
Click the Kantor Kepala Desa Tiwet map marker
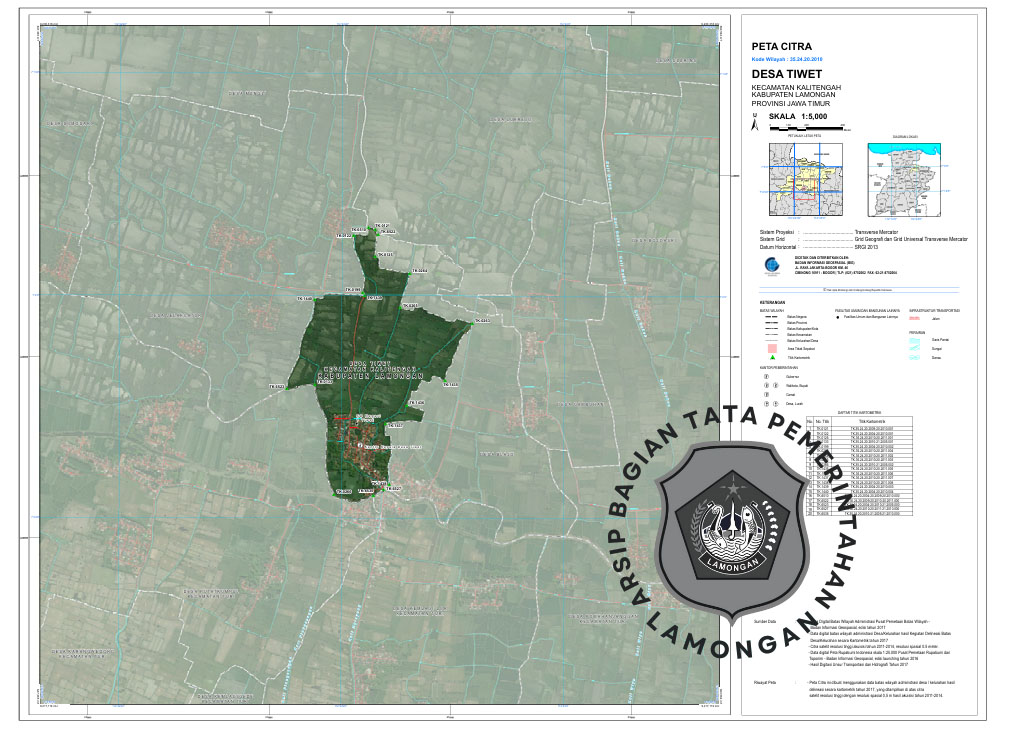click(x=359, y=447)
